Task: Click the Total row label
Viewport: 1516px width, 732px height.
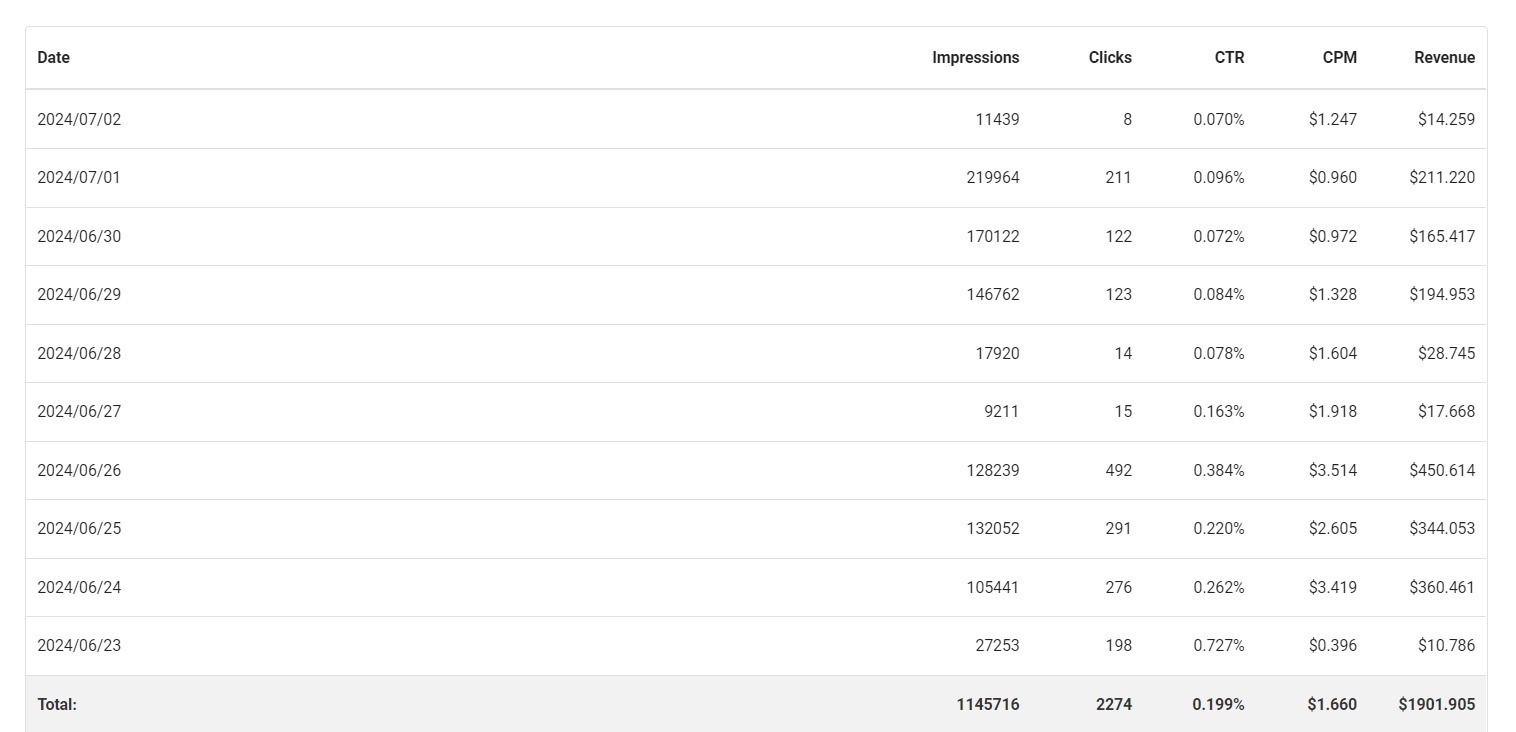Action: pos(57,705)
